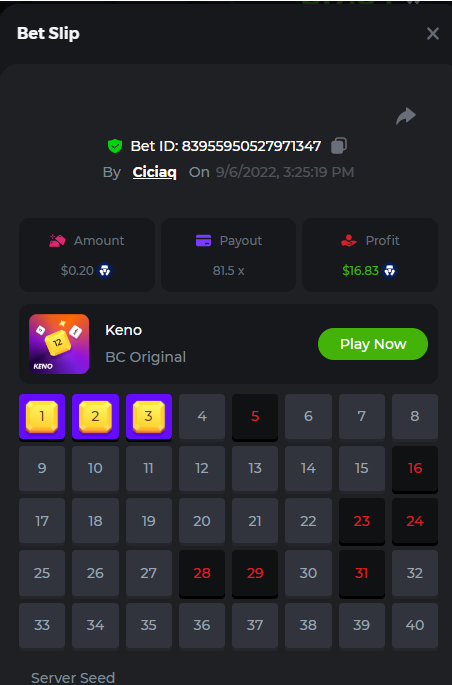Click Keno tile number 20
This screenshot has width=452, height=685.
click(202, 521)
